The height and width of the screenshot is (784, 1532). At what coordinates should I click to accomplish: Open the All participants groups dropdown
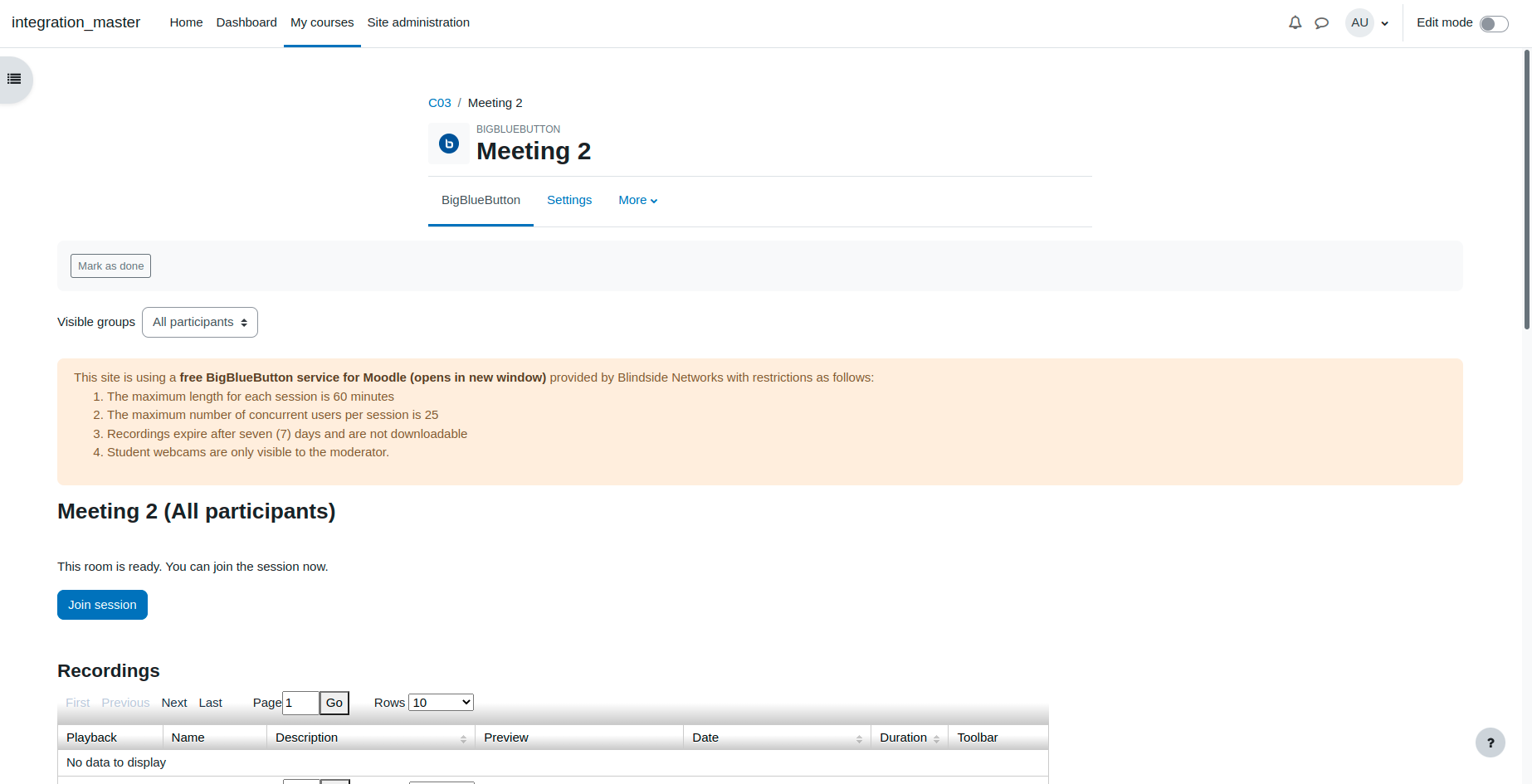[x=200, y=322]
